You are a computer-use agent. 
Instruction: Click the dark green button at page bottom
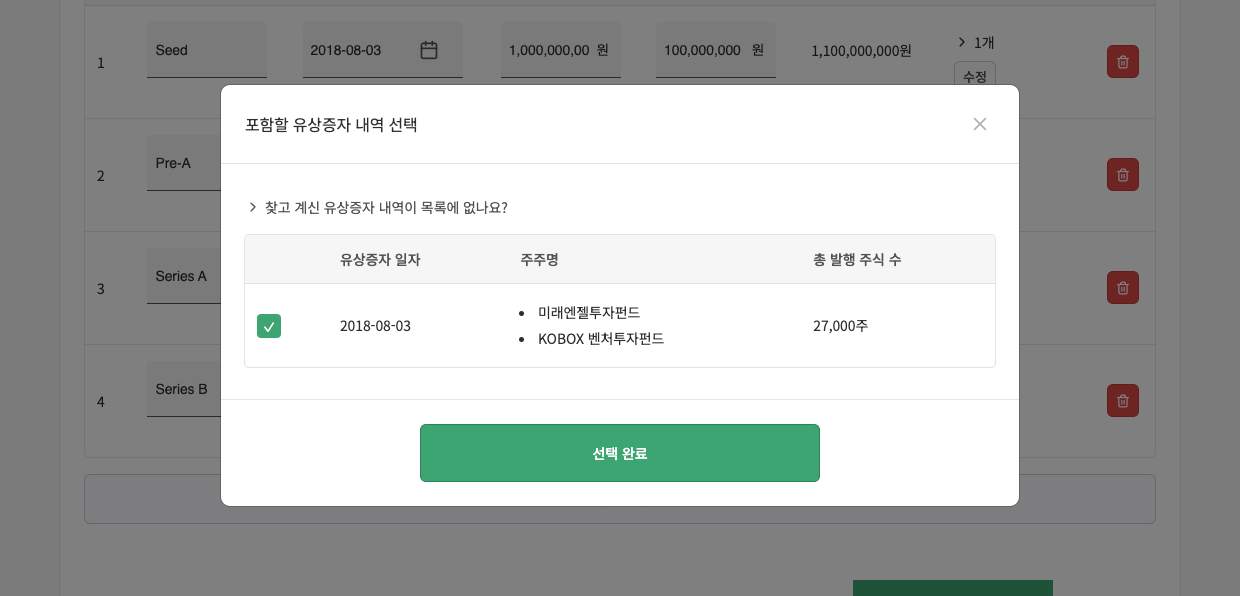pos(952,590)
